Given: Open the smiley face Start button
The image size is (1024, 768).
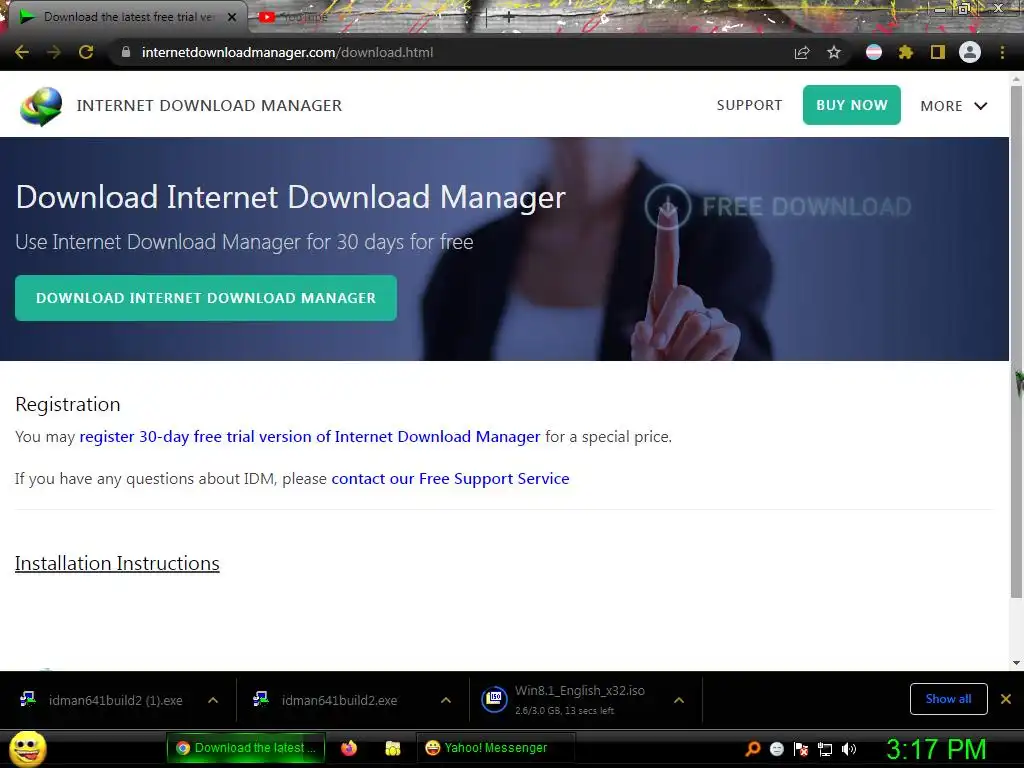Looking at the screenshot, I should click(x=27, y=748).
